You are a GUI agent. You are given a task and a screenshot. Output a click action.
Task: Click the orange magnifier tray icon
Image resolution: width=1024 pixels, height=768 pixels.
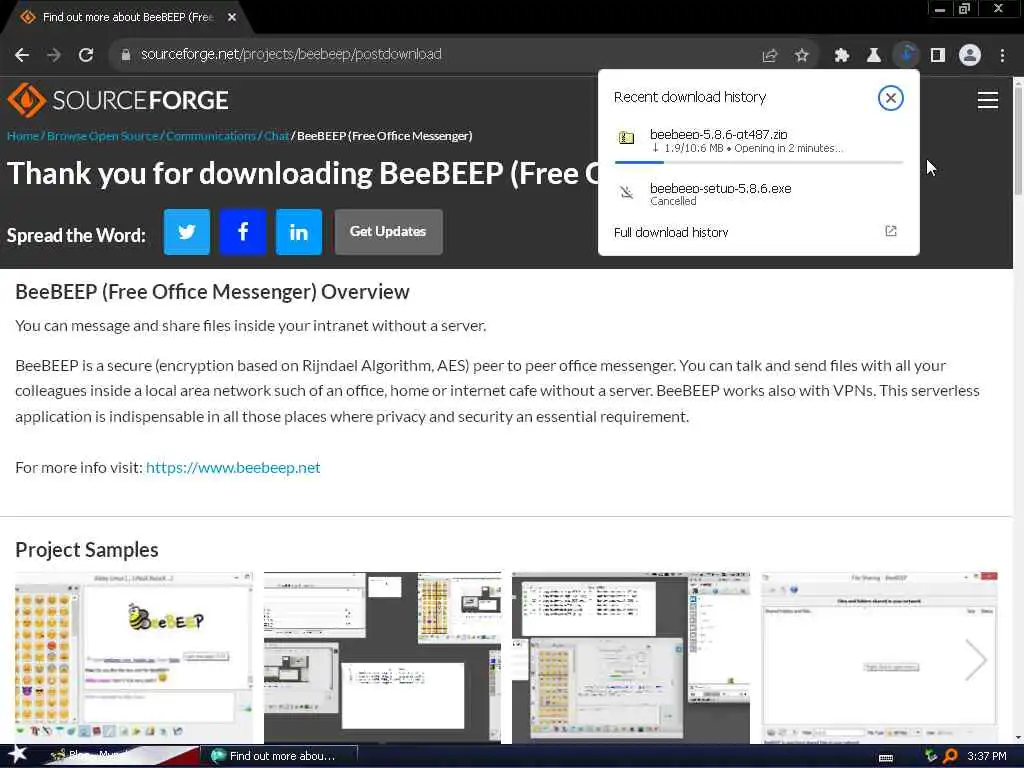pyautogui.click(x=950, y=756)
